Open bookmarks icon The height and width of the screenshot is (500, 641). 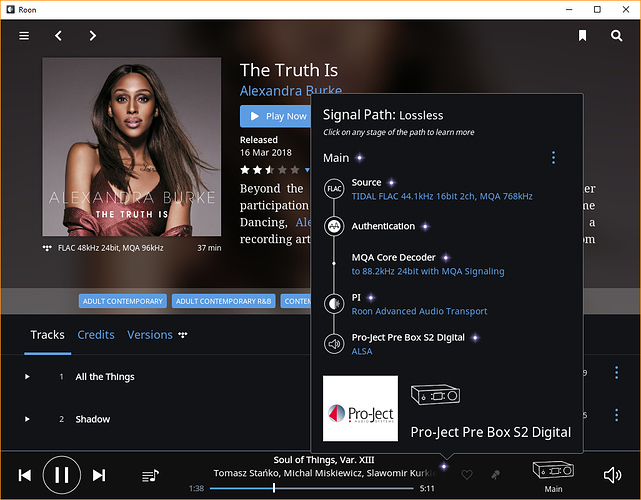[x=583, y=36]
